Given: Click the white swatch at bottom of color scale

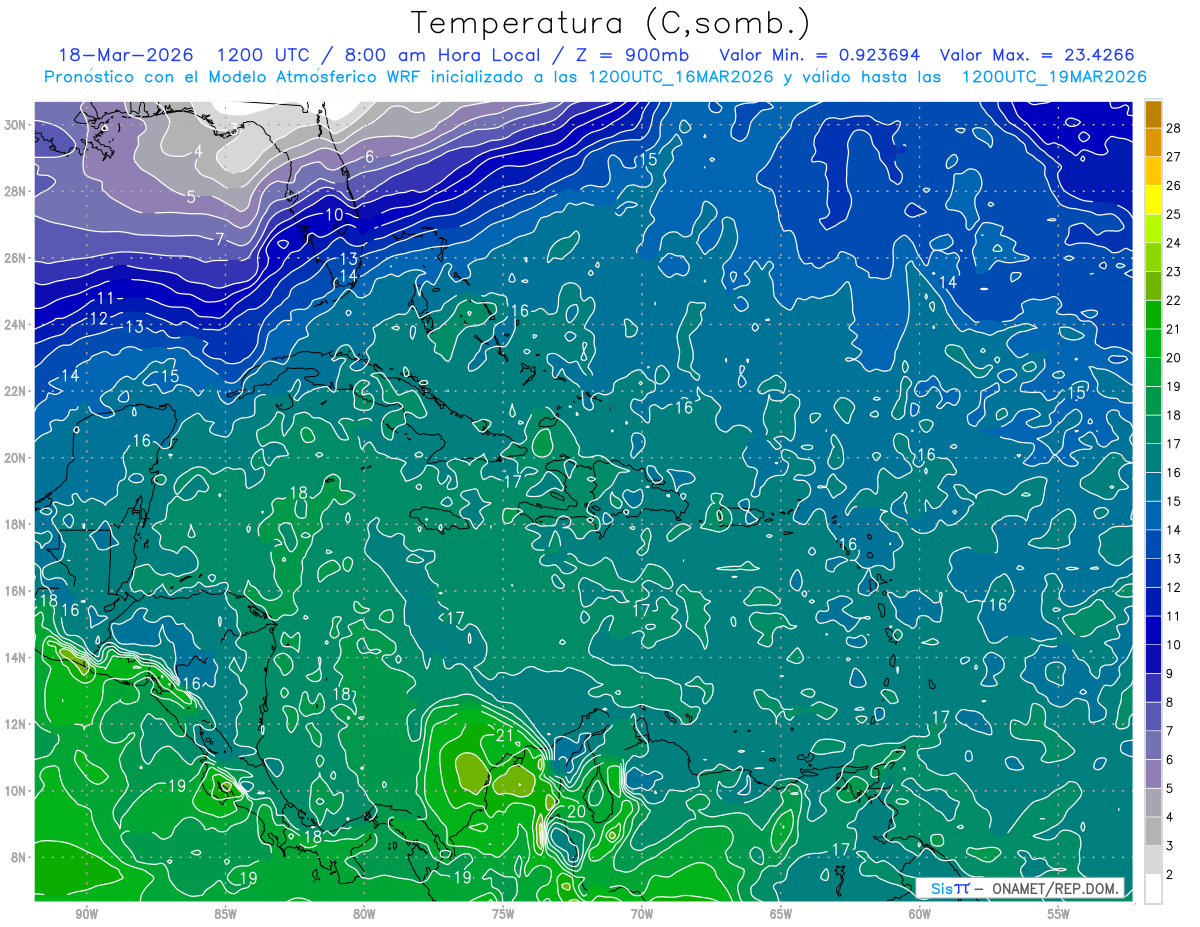Looking at the screenshot, I should tap(1153, 889).
